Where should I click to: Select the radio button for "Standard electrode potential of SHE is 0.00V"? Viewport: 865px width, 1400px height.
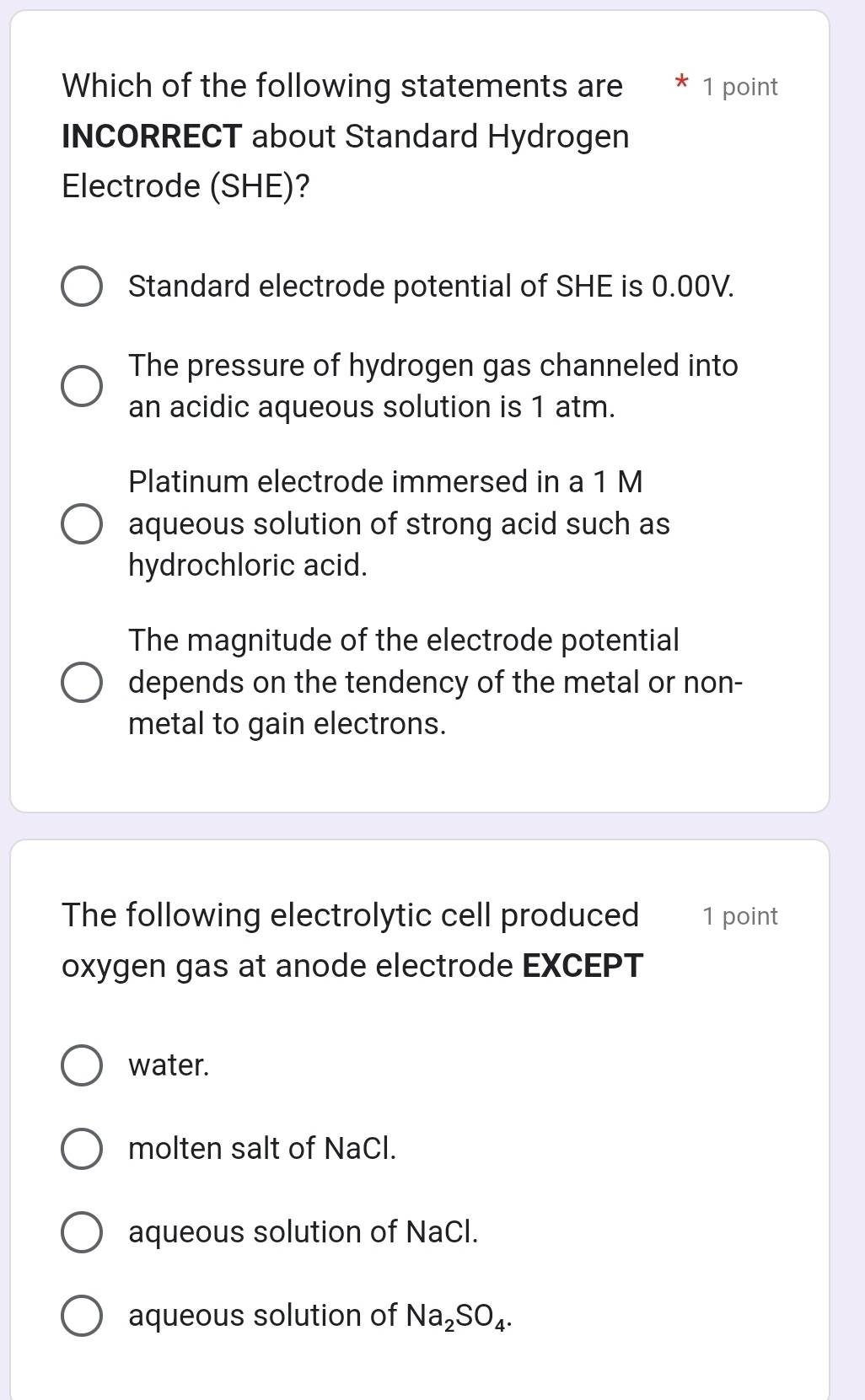(83, 287)
